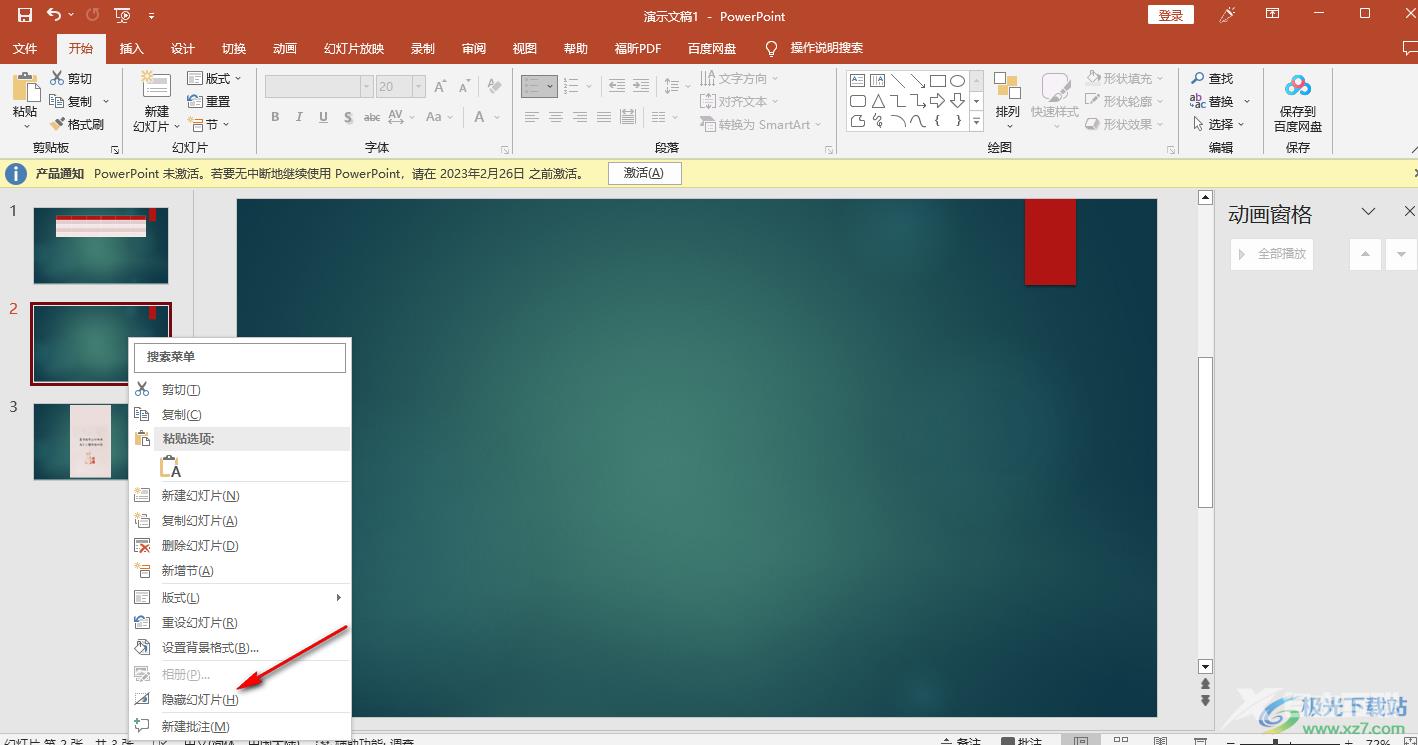Click the vertical scrollbar down arrow
Screen dimensions: 1418x745
(1205, 666)
